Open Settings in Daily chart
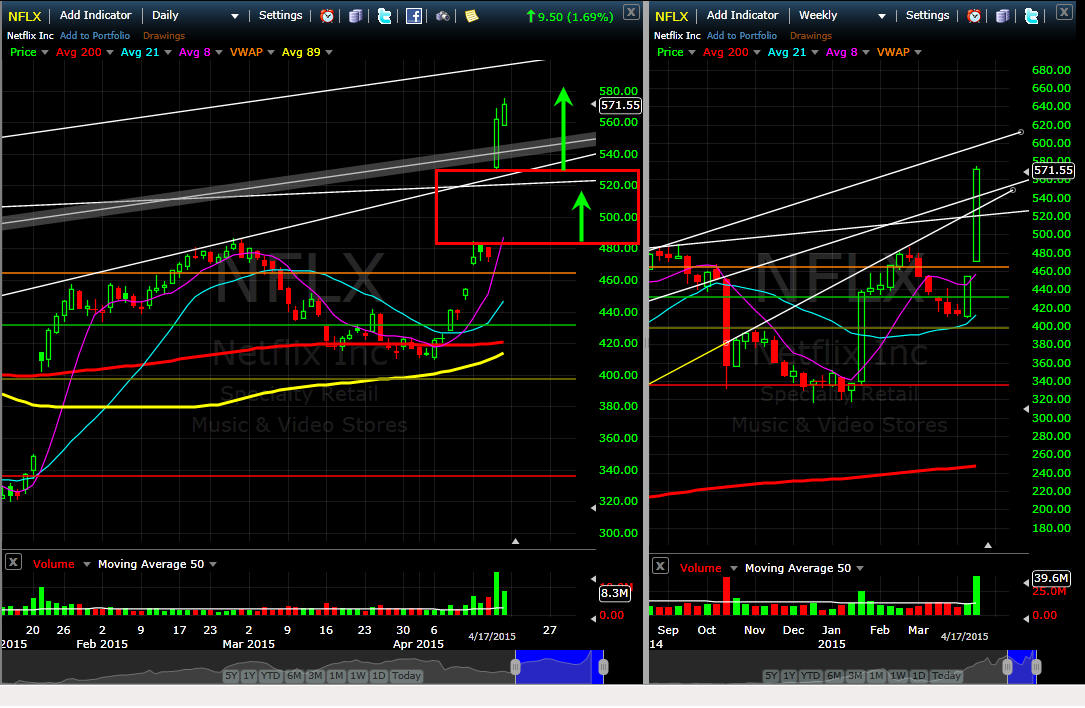The image size is (1085, 708). point(280,15)
